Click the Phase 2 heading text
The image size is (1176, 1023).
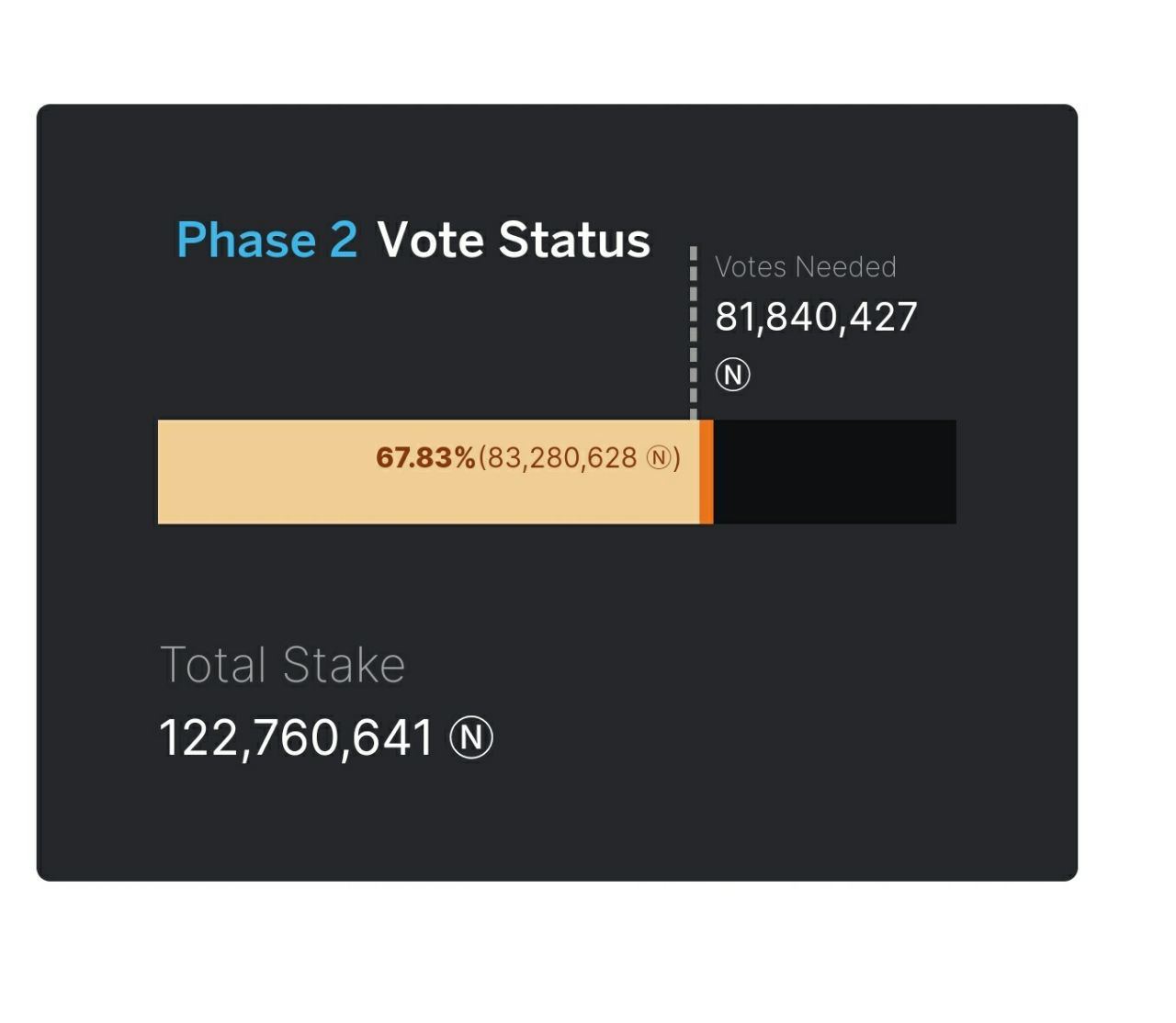266,240
